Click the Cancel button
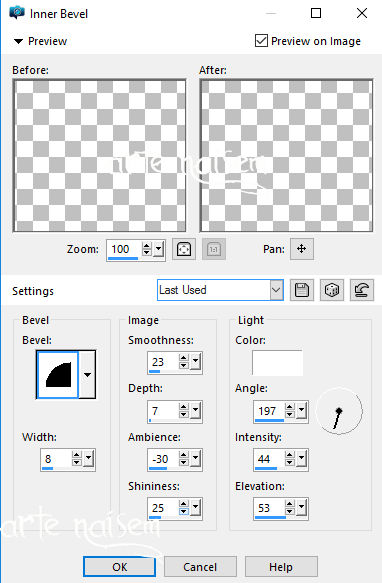Image resolution: width=382 pixels, height=583 pixels. pyautogui.click(x=200, y=567)
